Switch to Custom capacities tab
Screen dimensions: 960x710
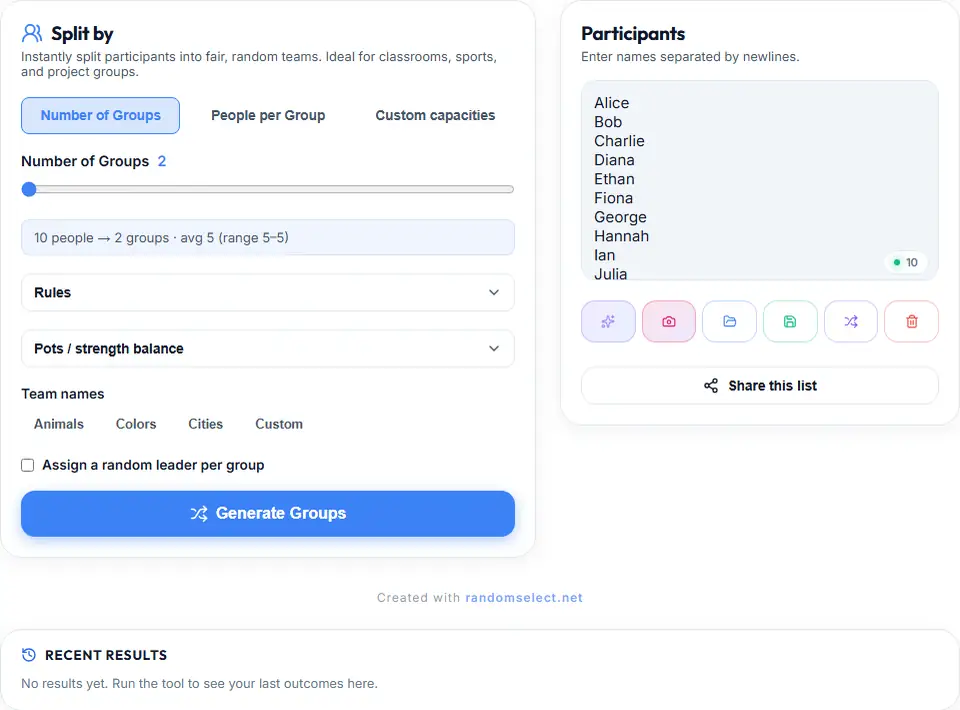[x=435, y=115]
